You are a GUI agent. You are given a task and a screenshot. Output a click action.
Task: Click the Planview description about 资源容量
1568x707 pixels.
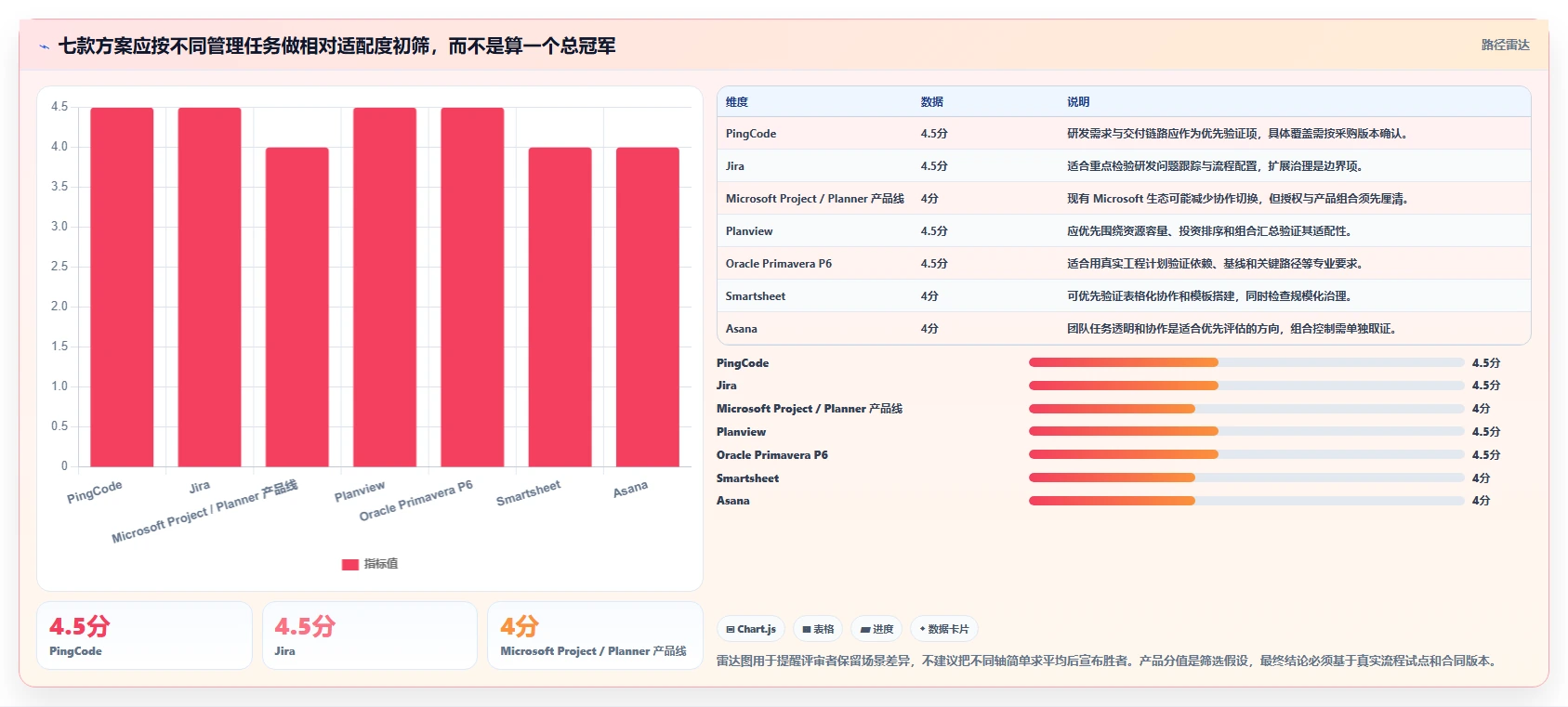point(1209,231)
